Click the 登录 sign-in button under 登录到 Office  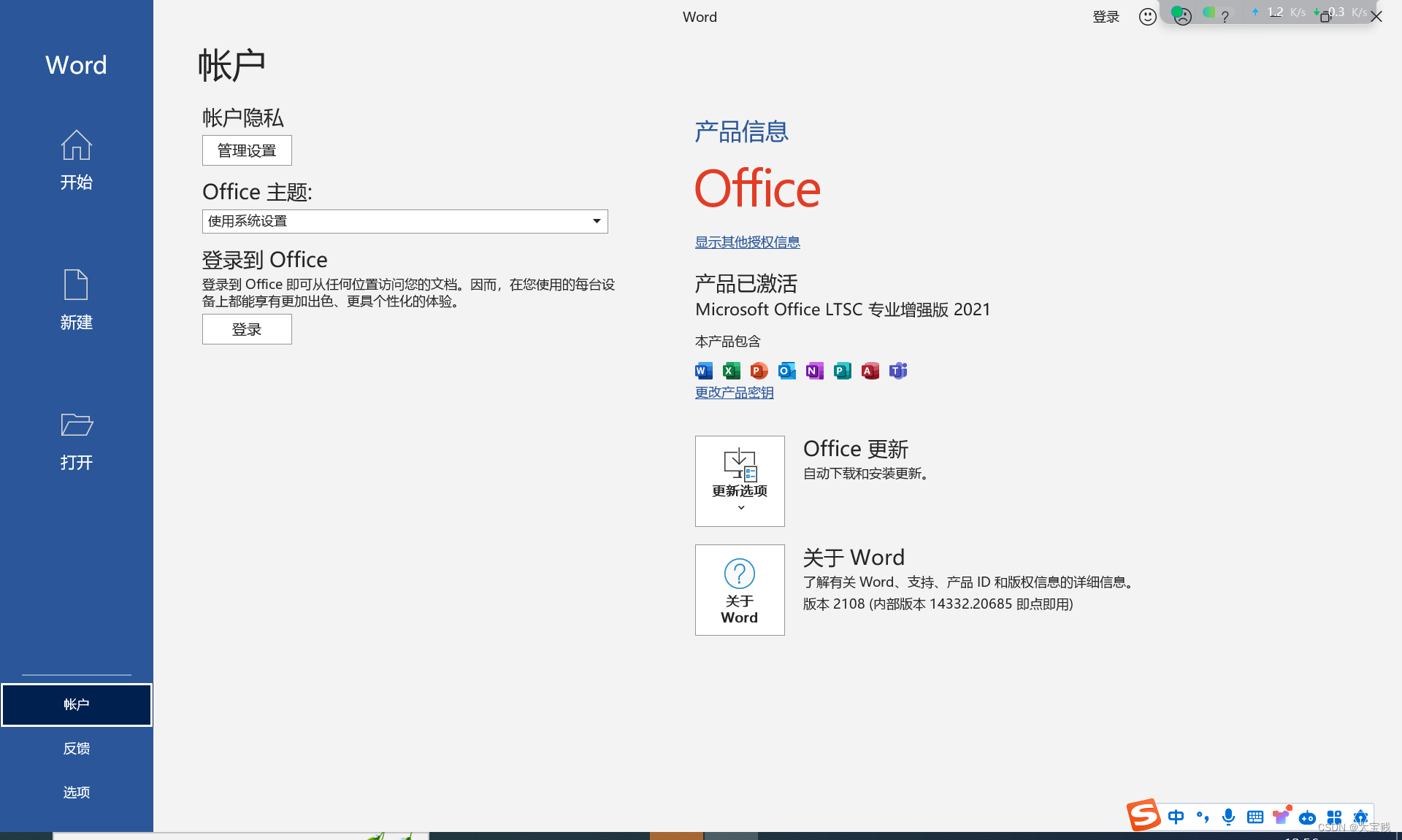(x=247, y=329)
